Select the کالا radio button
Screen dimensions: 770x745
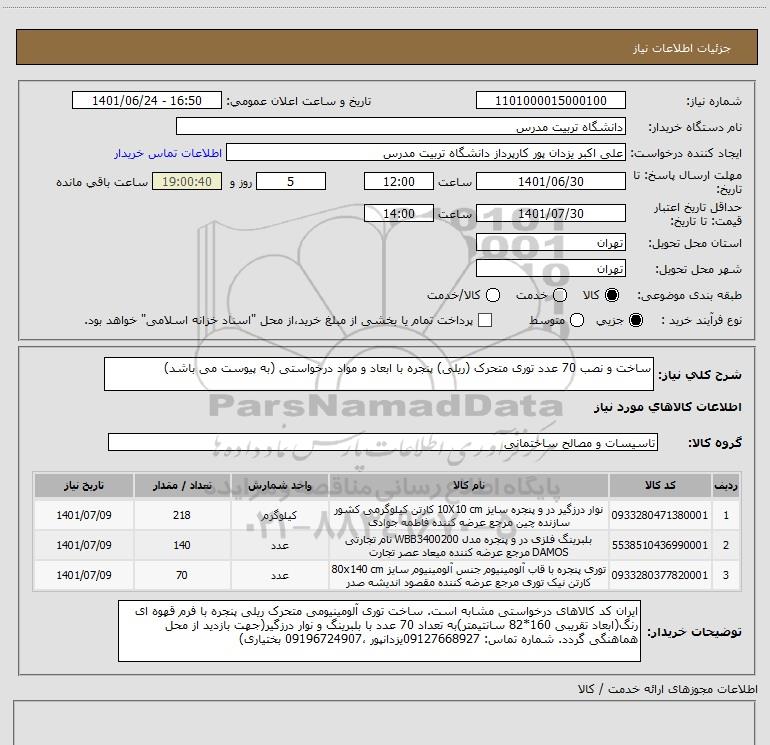[612, 295]
